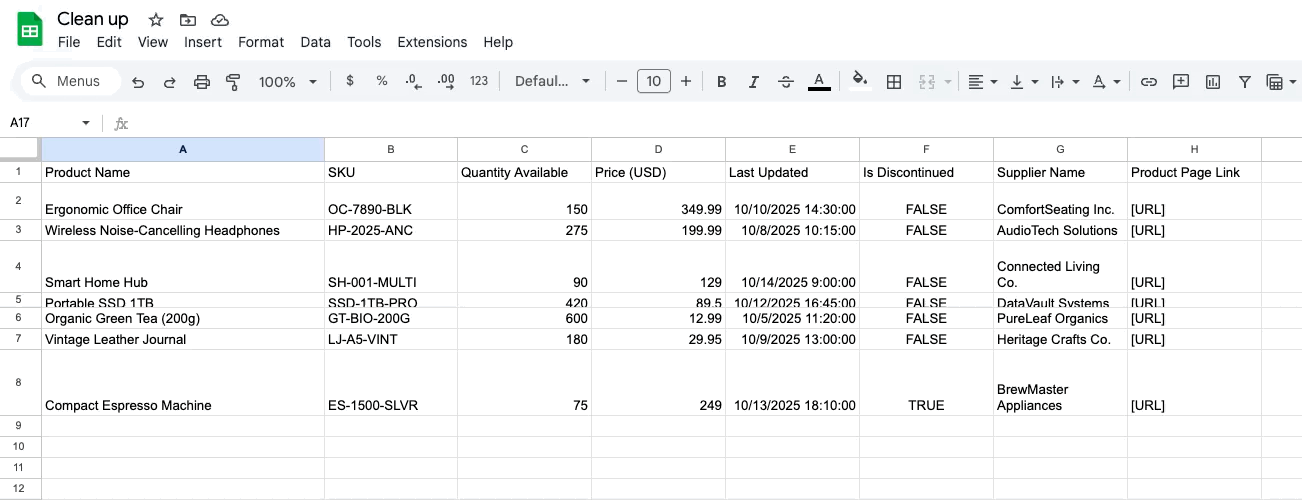
Task: Open the Default font dropdown
Action: [x=552, y=82]
